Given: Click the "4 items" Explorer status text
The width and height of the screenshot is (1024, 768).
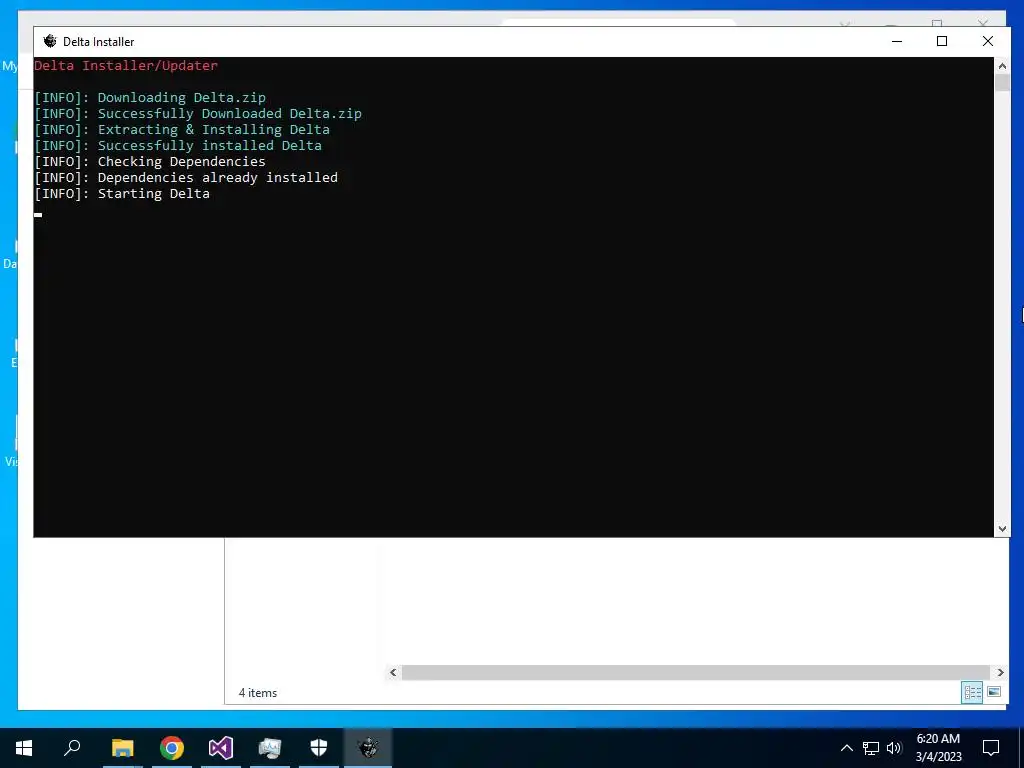Looking at the screenshot, I should (x=258, y=693).
